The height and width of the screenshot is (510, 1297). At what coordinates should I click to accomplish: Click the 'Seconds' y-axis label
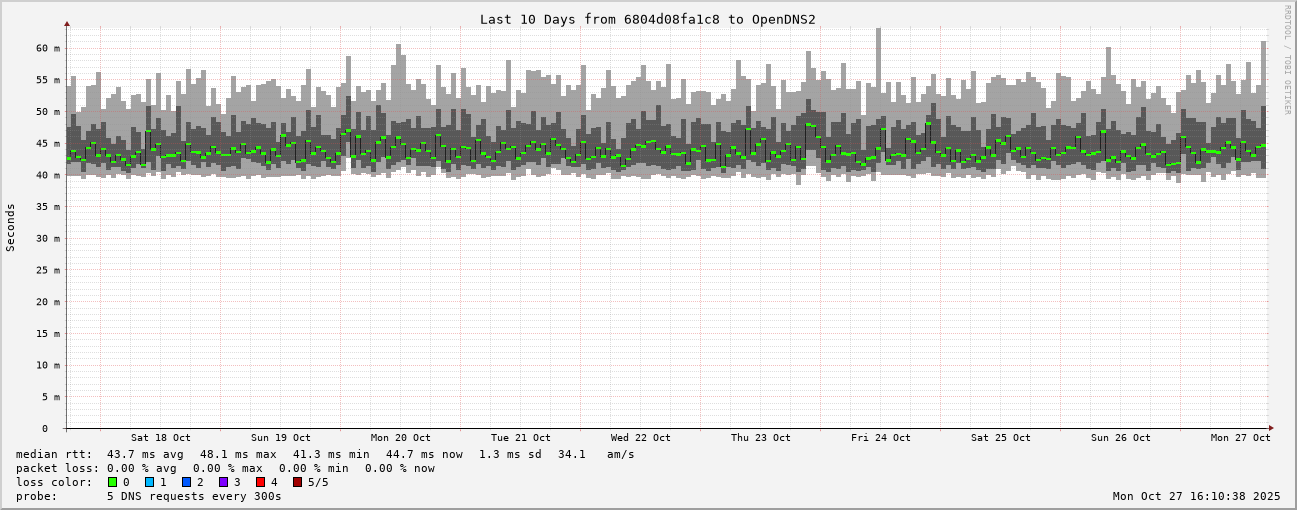coord(11,227)
